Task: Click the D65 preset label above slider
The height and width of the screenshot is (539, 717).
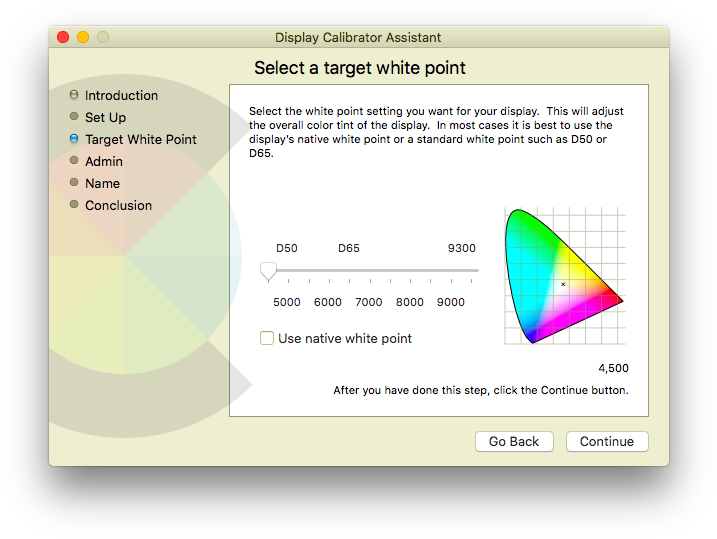Action: [349, 248]
